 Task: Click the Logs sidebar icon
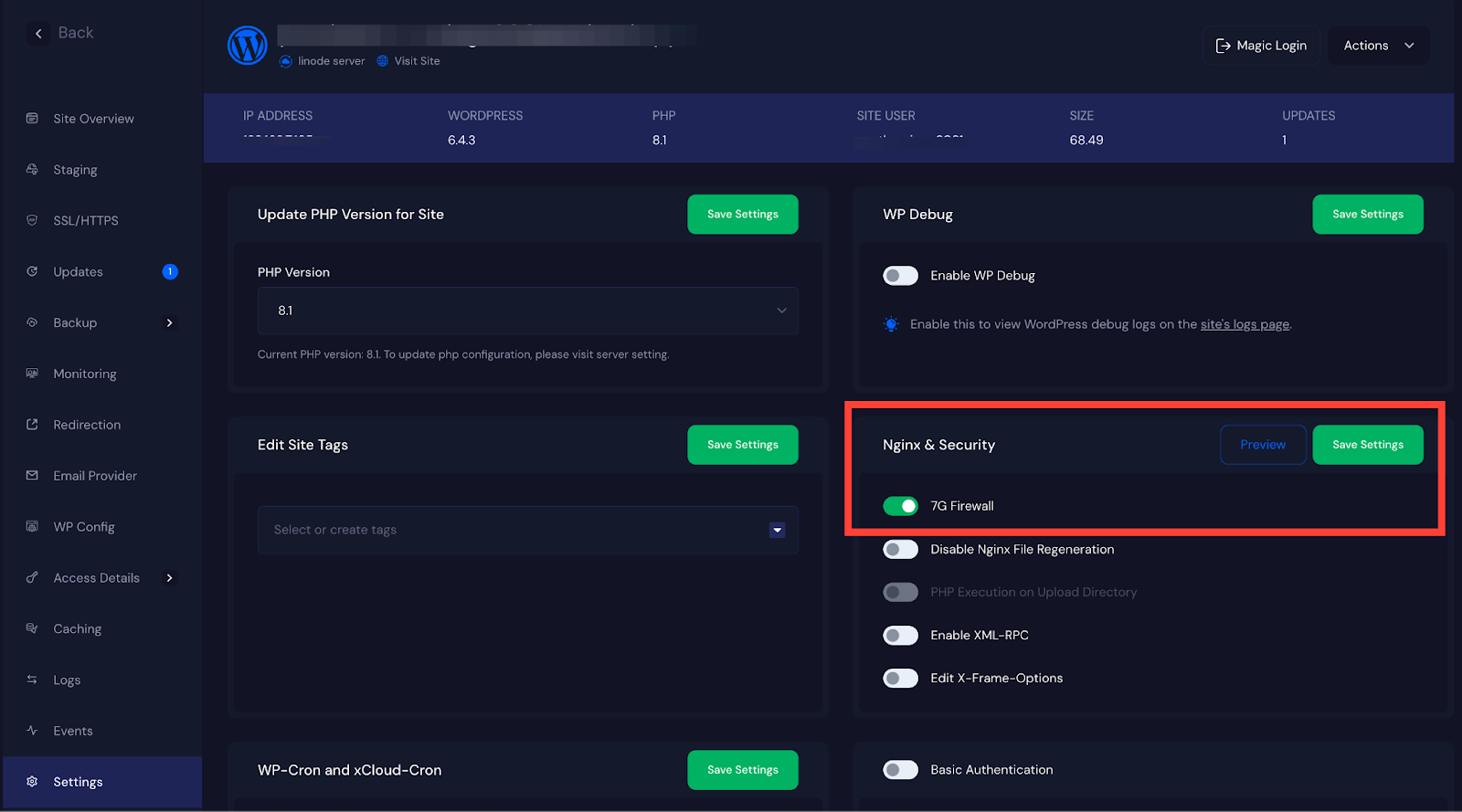32,680
